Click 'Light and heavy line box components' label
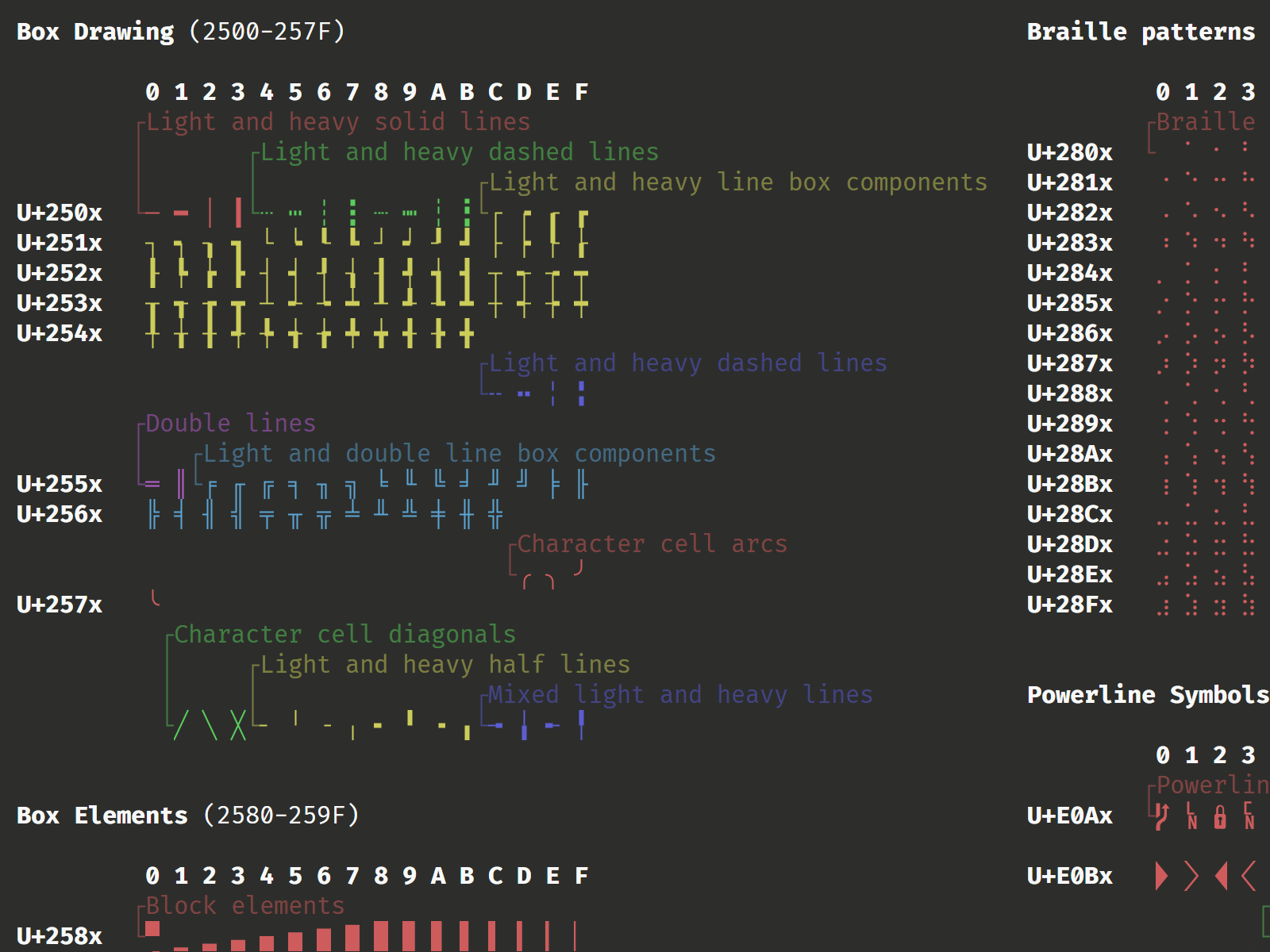Screen dimensions: 1270x952 738,182
